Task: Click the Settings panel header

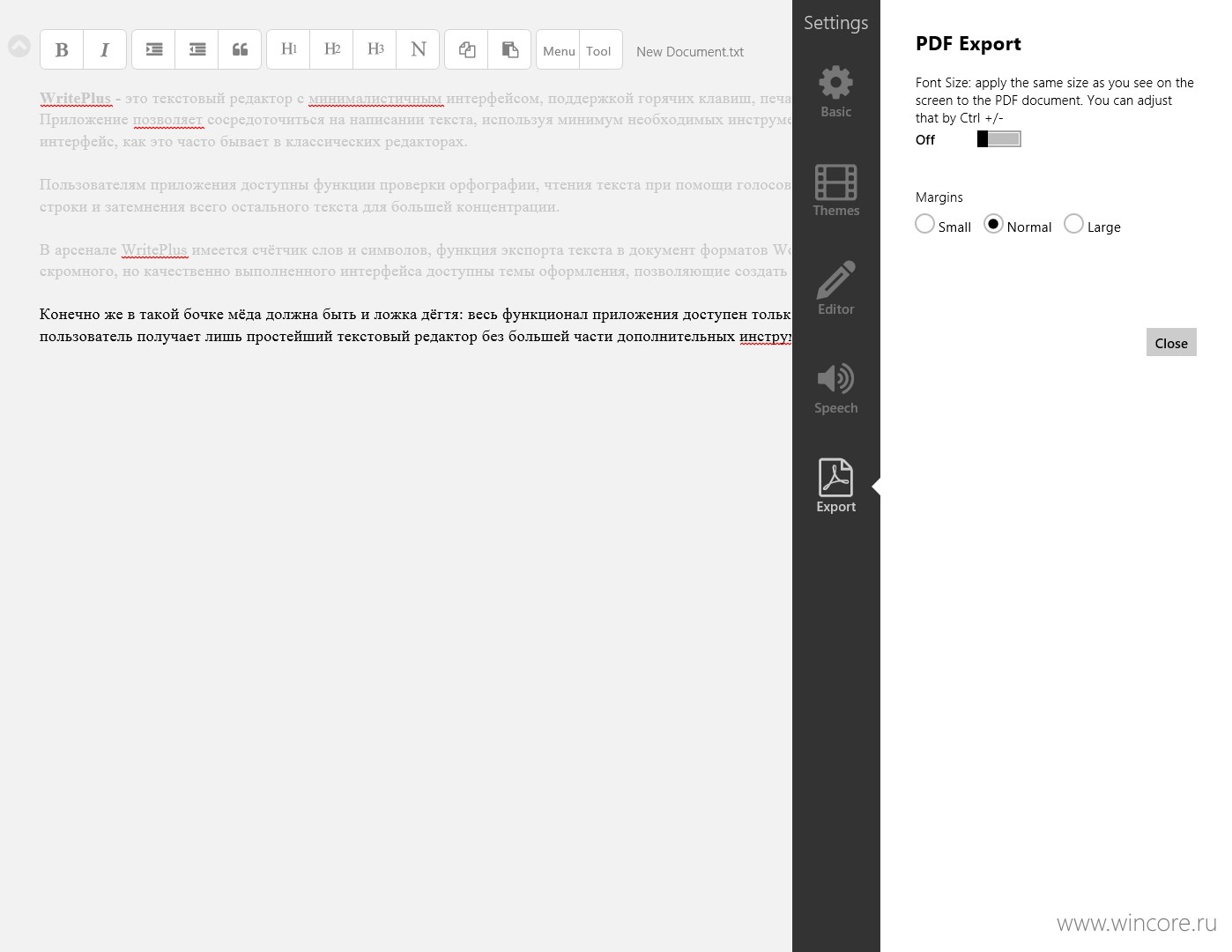Action: (835, 23)
